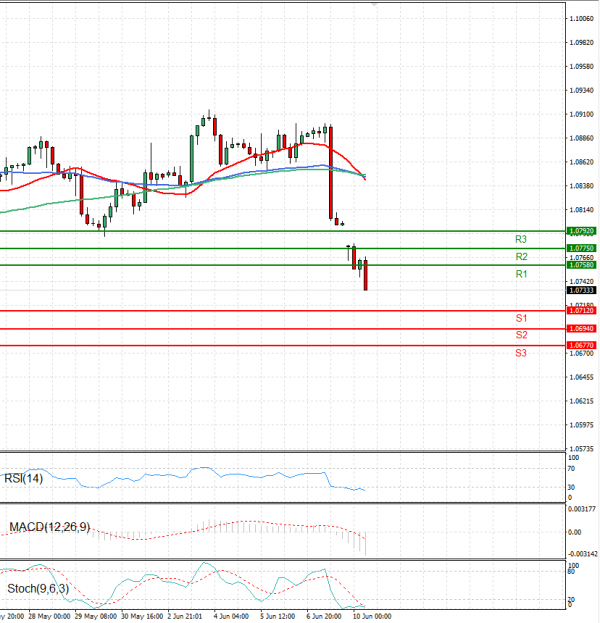Click the 5 Jun 12:00 time label
Screen dimensions: 600x623
(277, 616)
